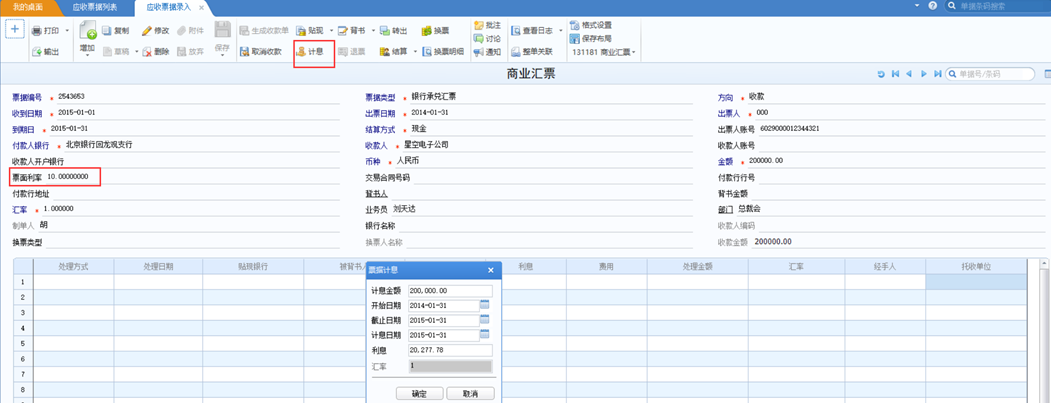Click the 换票 exchange bill button
Image resolution: width=1051 pixels, height=403 pixels.
[436, 31]
